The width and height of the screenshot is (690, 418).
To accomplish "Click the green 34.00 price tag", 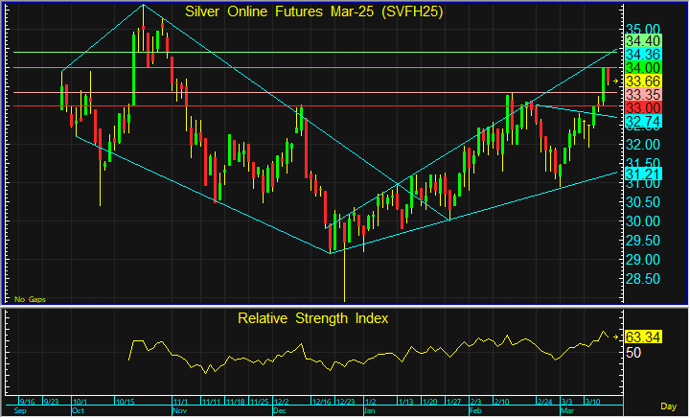I will [x=641, y=67].
